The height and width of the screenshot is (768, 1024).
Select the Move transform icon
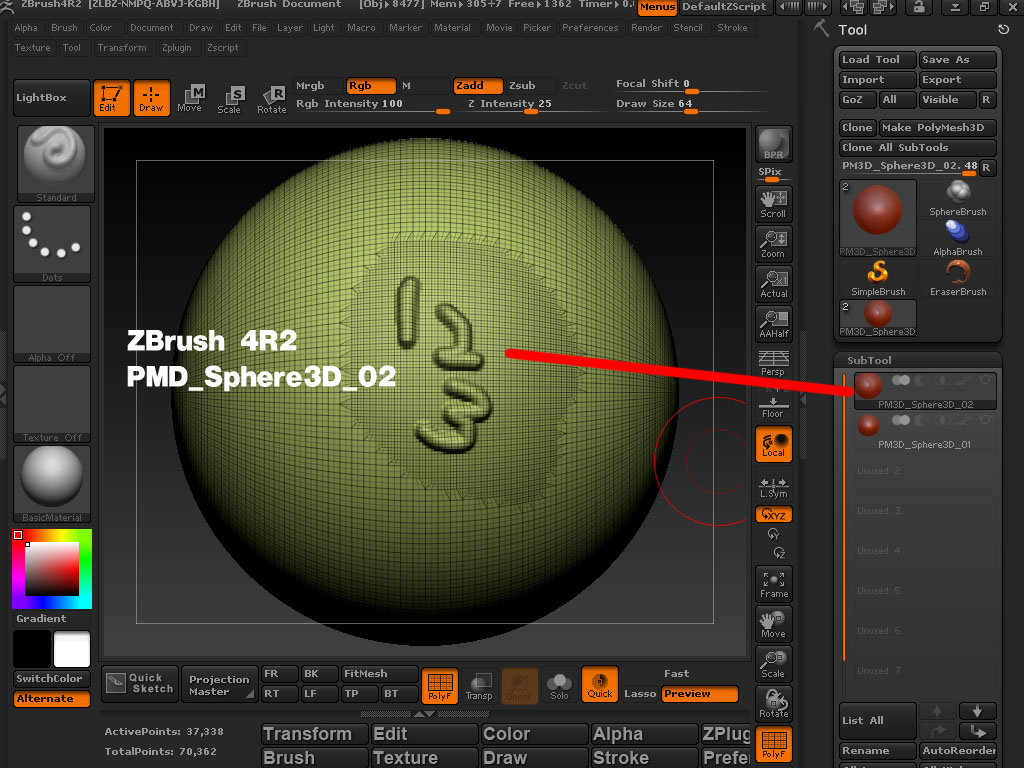click(x=190, y=98)
